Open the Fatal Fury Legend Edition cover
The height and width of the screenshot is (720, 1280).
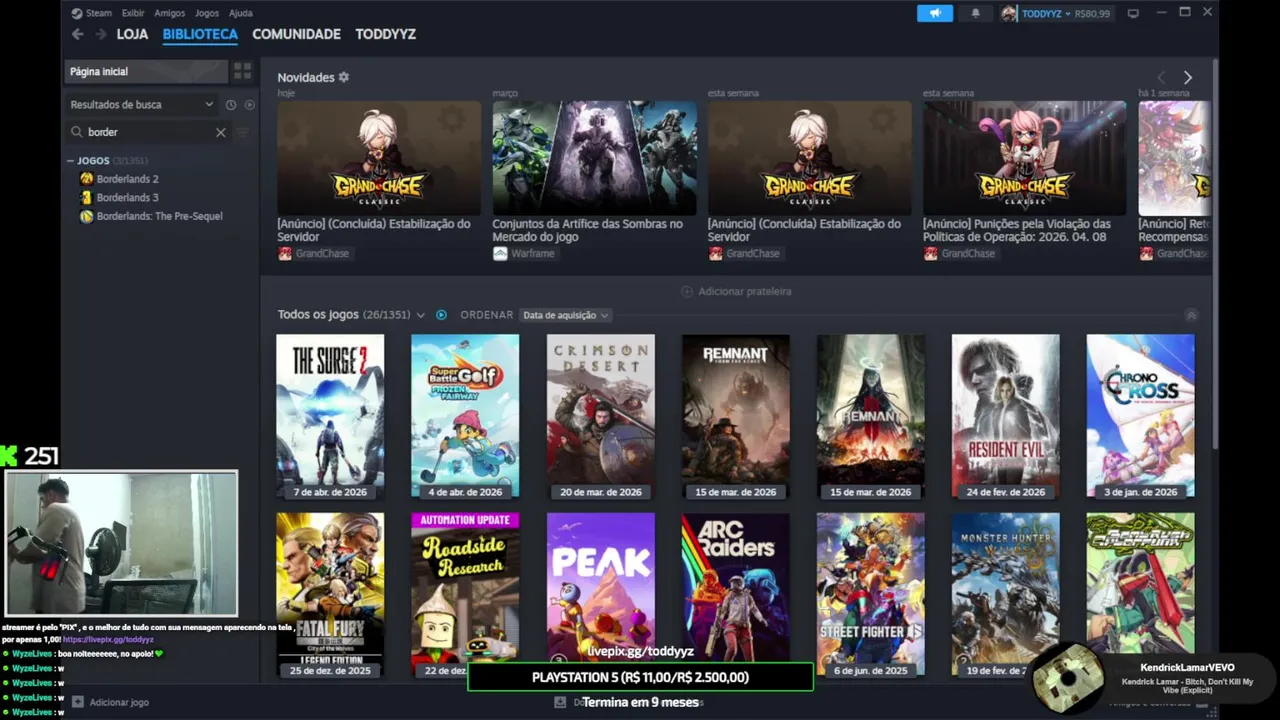tap(330, 595)
